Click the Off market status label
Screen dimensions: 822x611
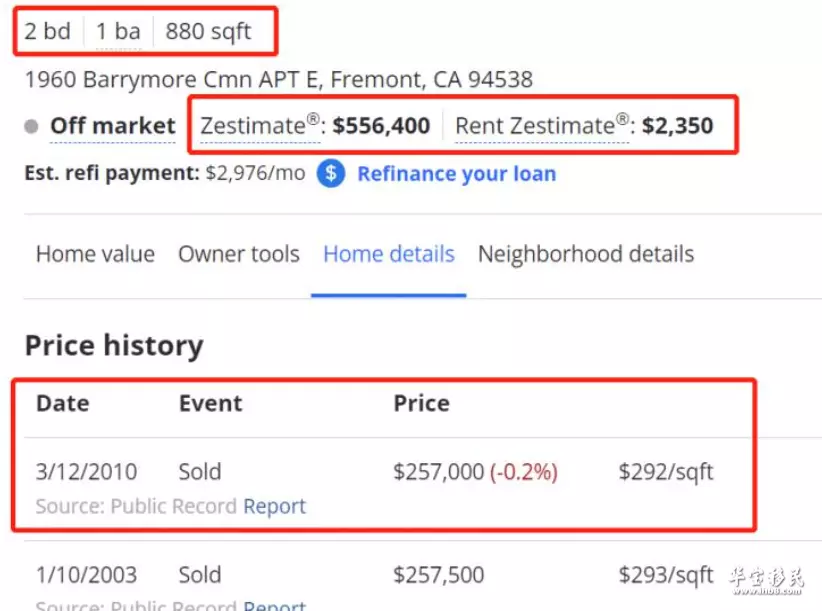pos(113,126)
